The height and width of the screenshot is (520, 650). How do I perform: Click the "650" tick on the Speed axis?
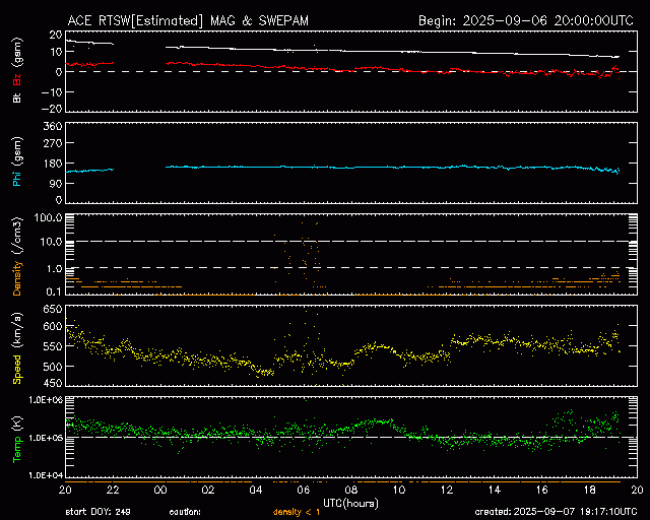click(53, 309)
